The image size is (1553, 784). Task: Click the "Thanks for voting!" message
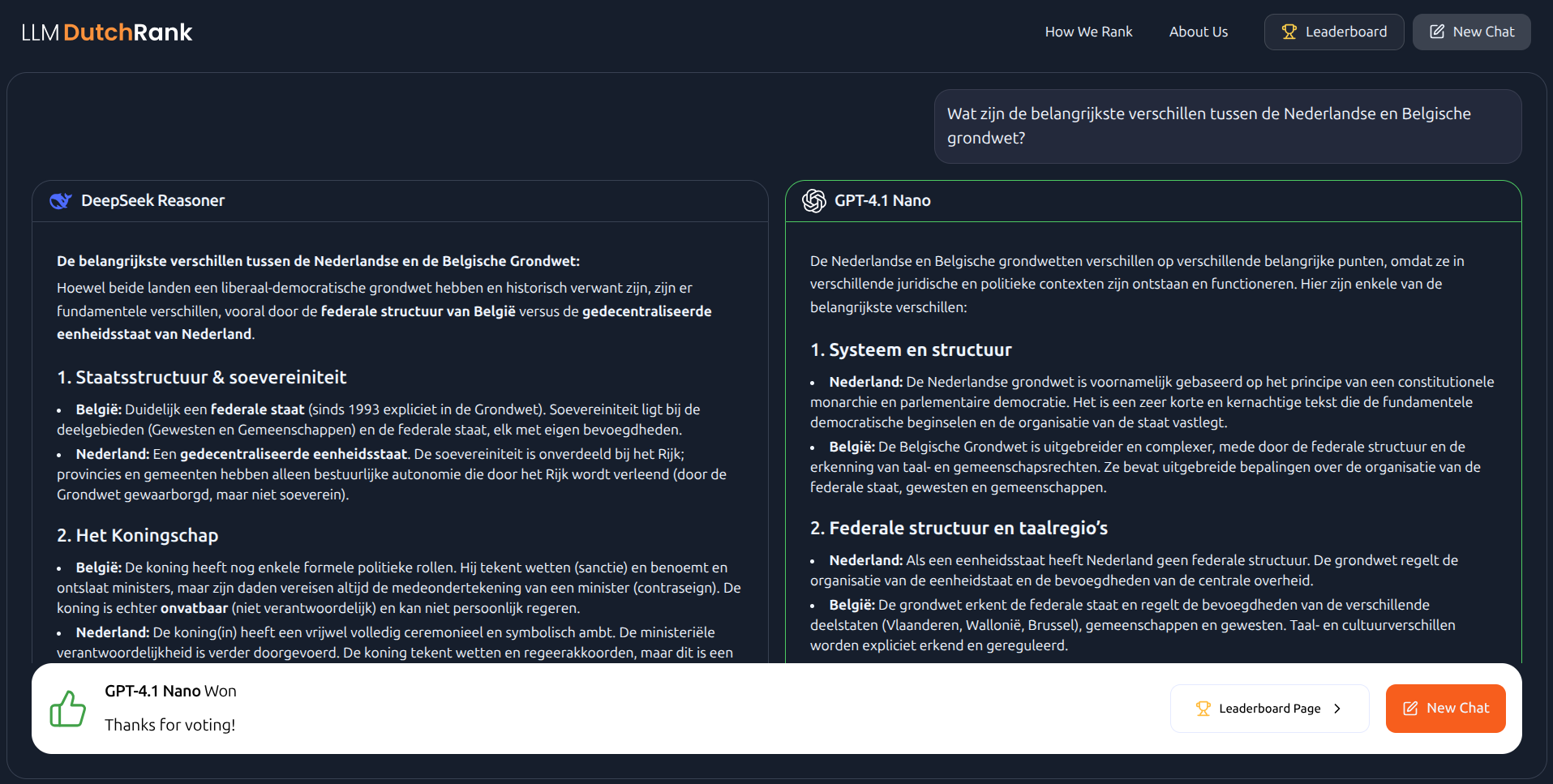click(170, 726)
